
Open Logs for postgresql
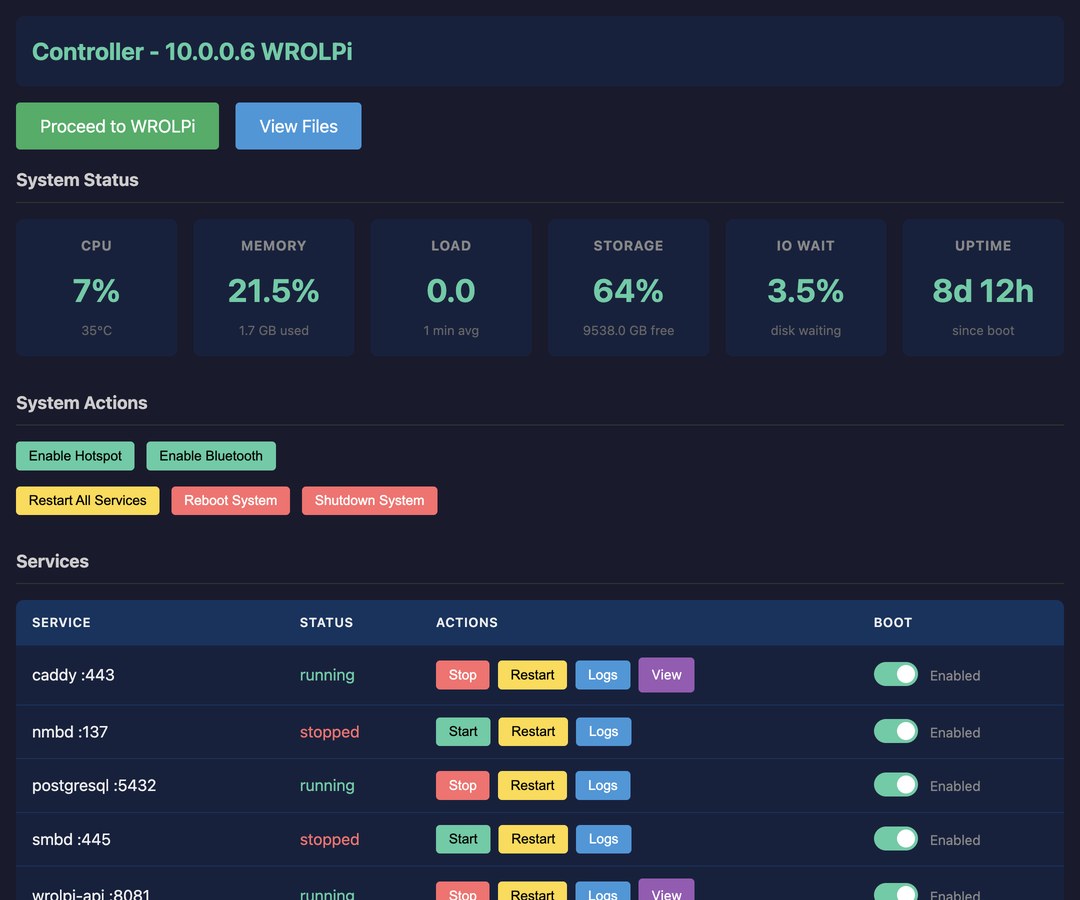(603, 785)
